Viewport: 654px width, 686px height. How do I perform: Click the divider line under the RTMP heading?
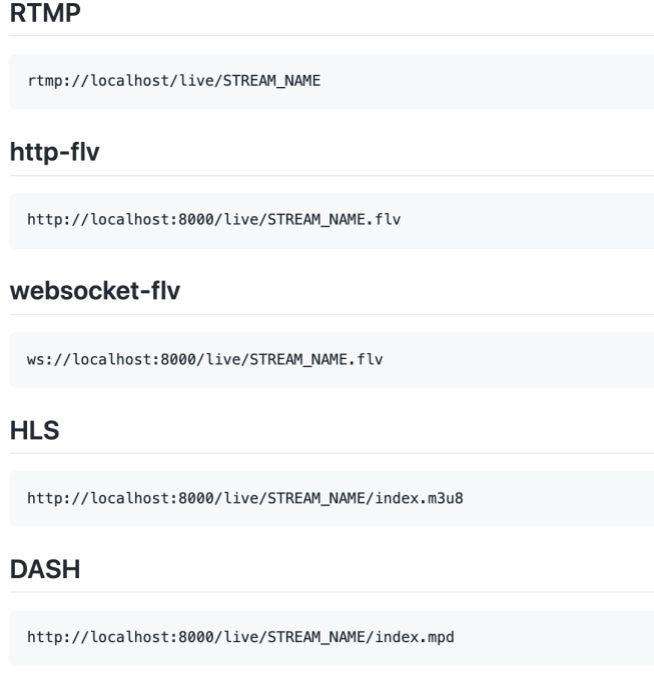331,35
